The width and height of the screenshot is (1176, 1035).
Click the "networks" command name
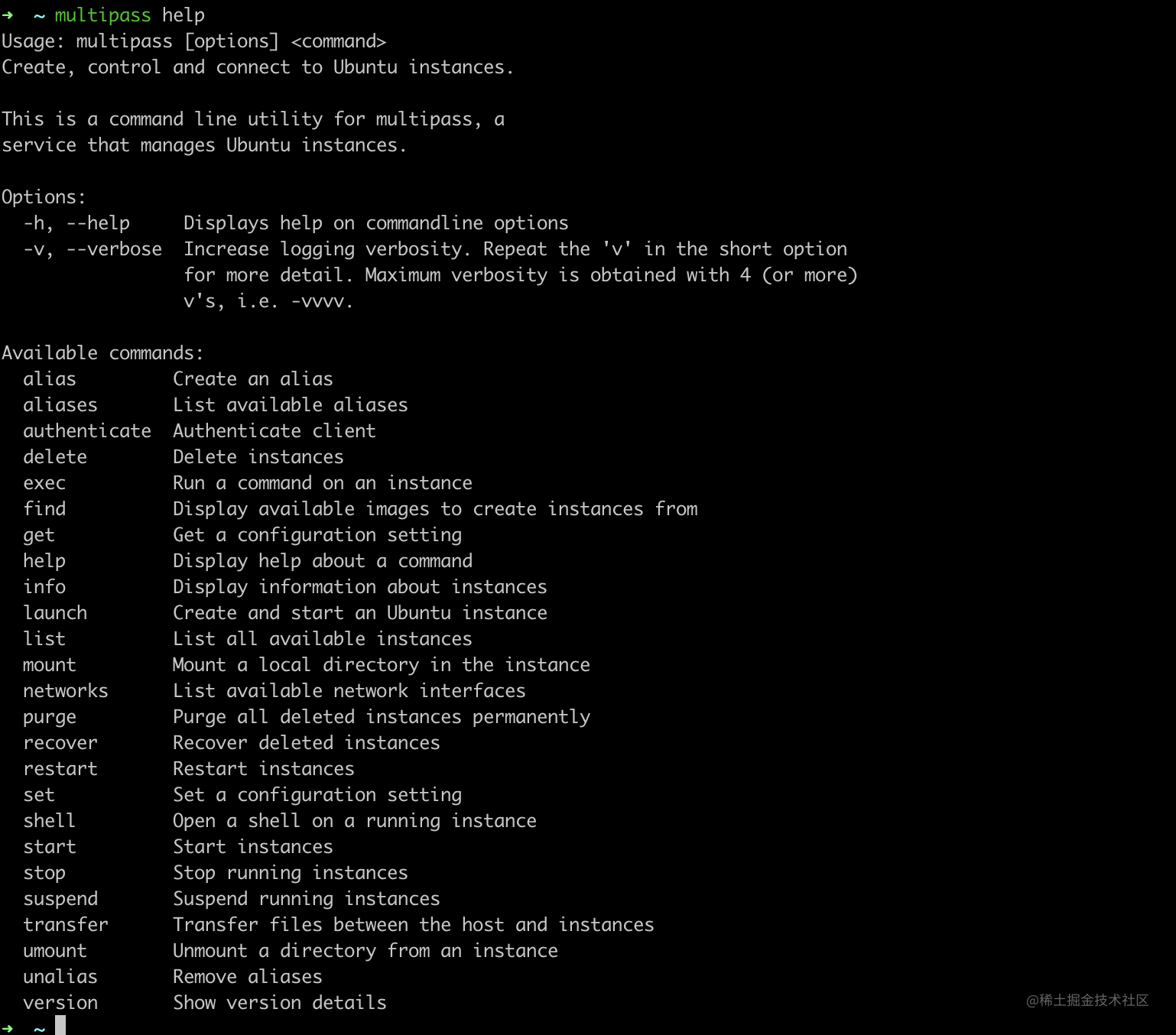[66, 691]
